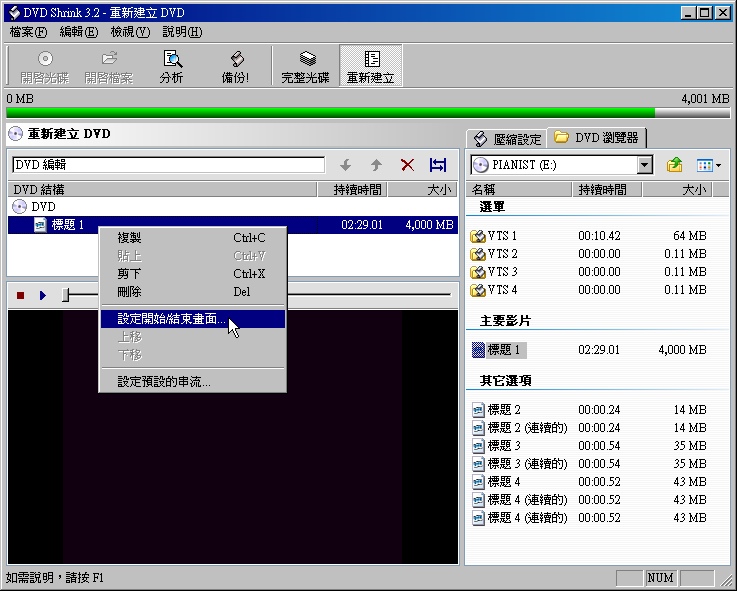The image size is (737, 591).
Task: Choose 設定開始/結束畫面... in context menu
Action: (193, 319)
